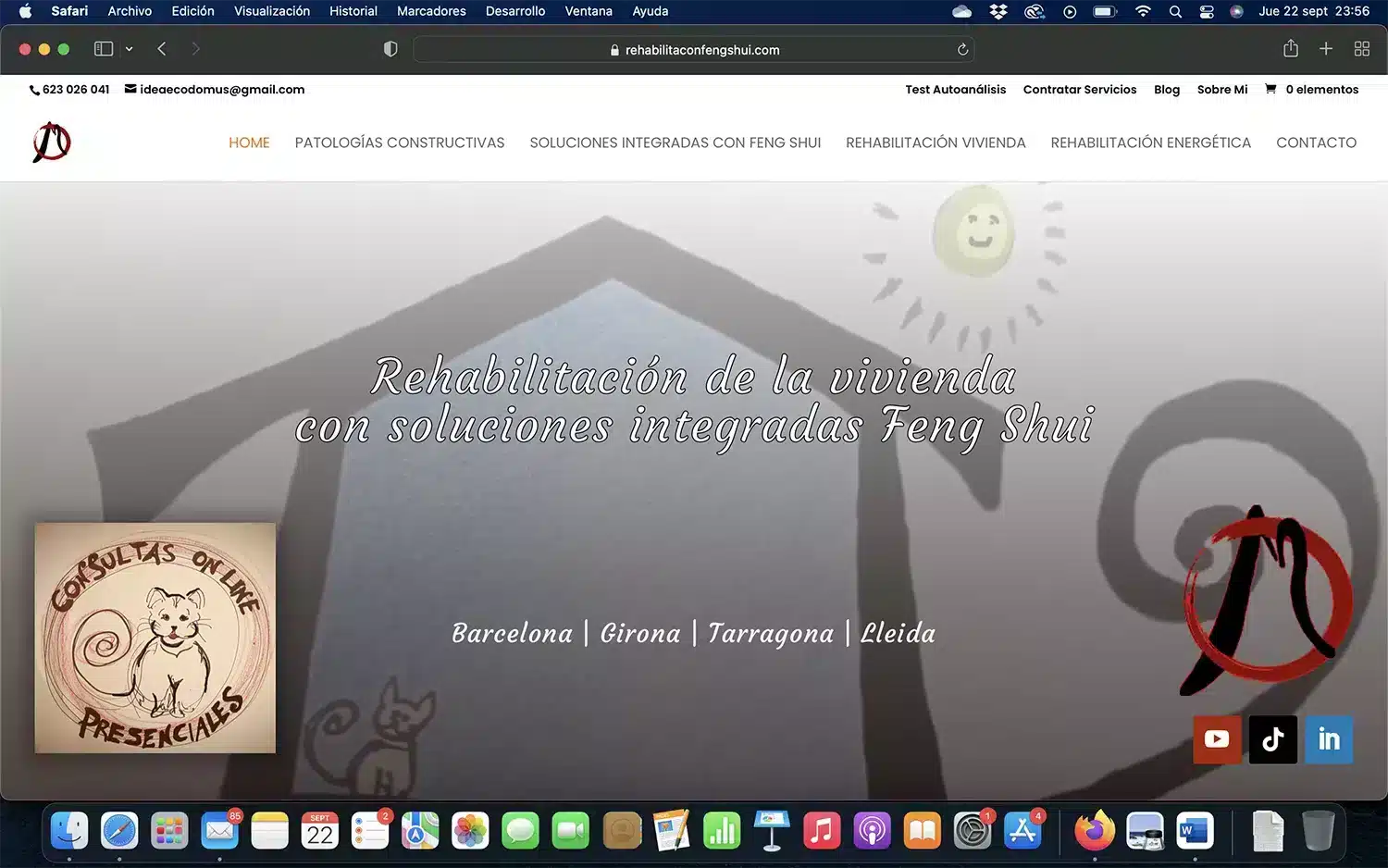Click the shopping cart icon

(x=1270, y=89)
